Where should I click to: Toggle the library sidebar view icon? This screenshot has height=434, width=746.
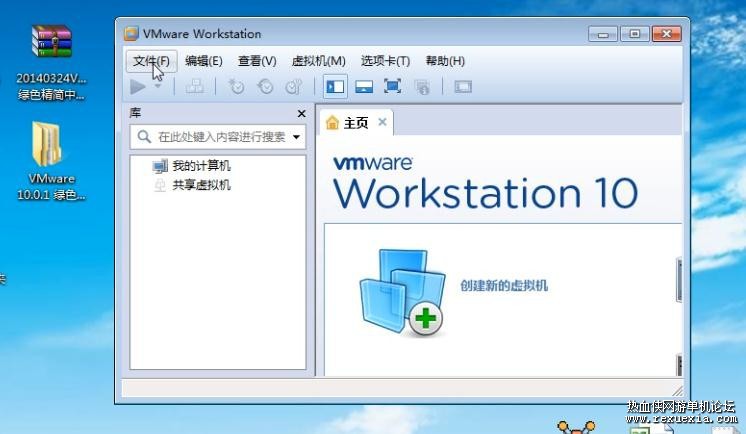point(335,87)
